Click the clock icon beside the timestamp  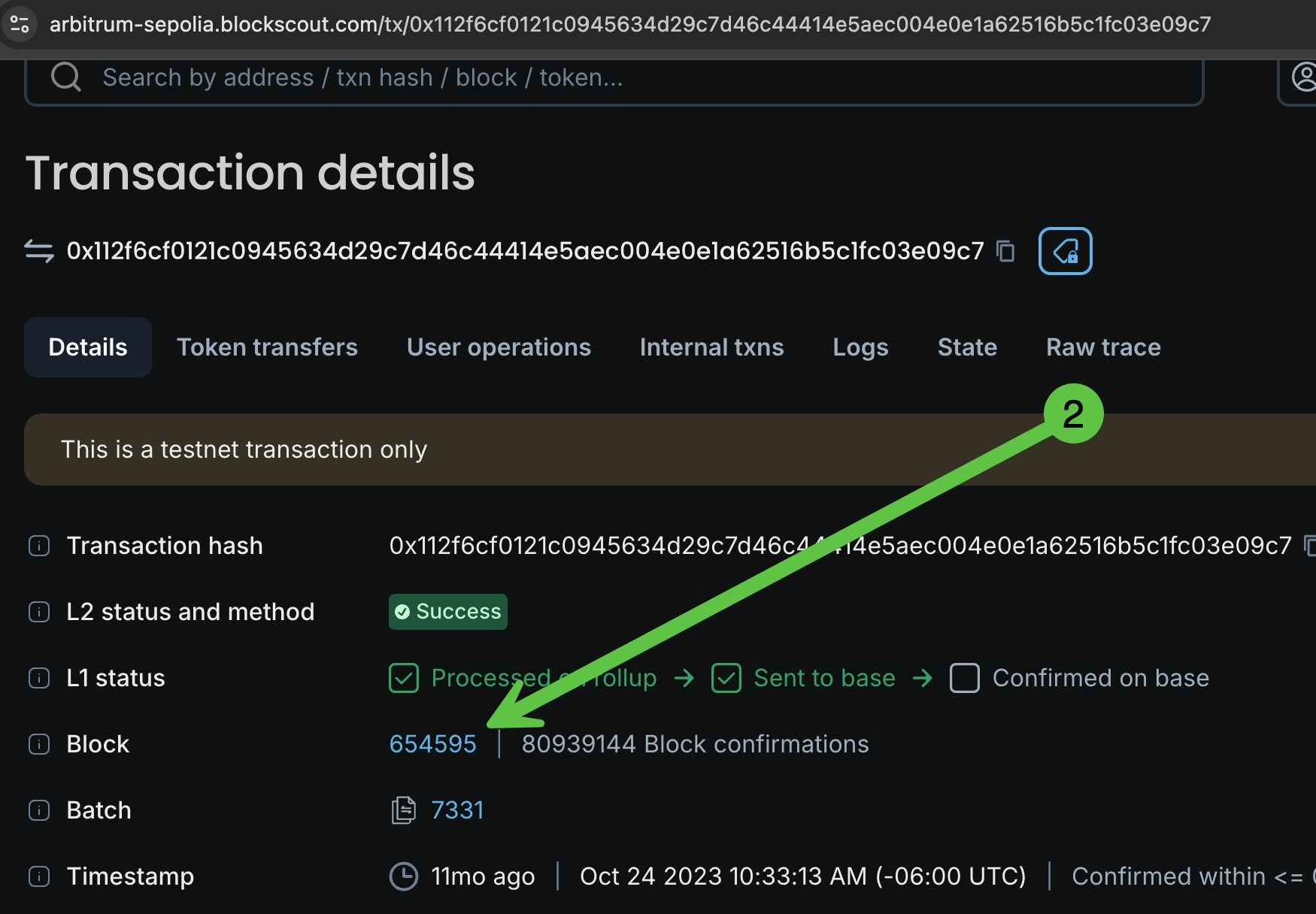tap(403, 876)
